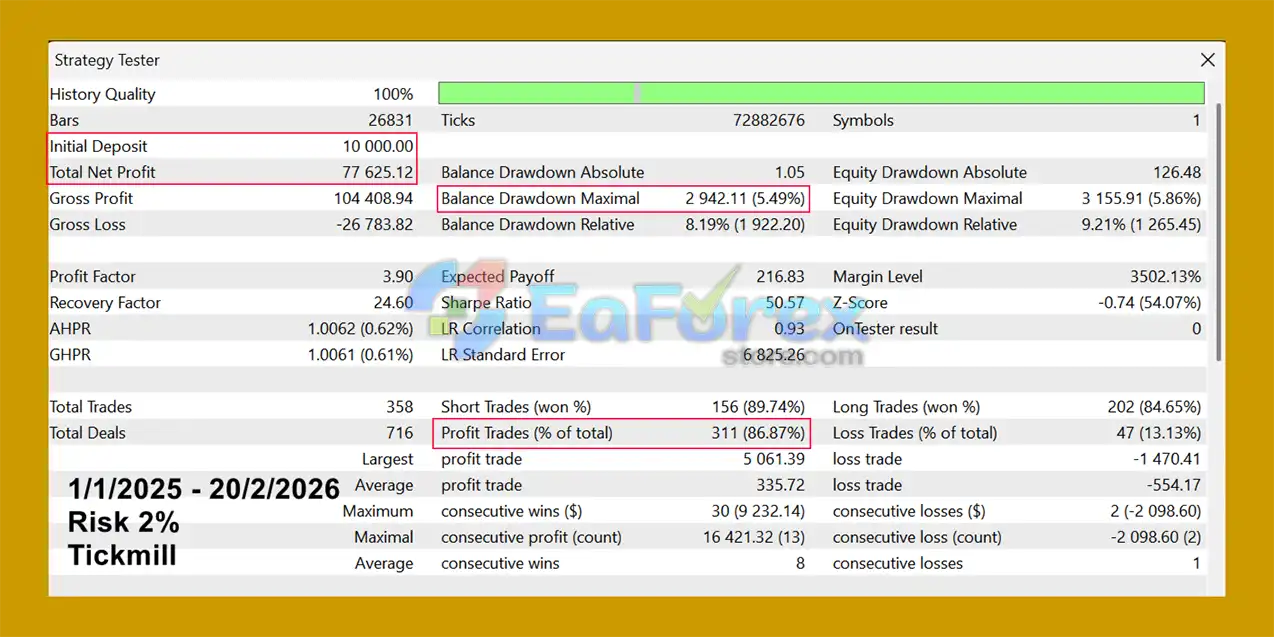This screenshot has width=1274, height=637.
Task: Select the Initial Deposit value 10 000.00
Action: click(x=377, y=146)
